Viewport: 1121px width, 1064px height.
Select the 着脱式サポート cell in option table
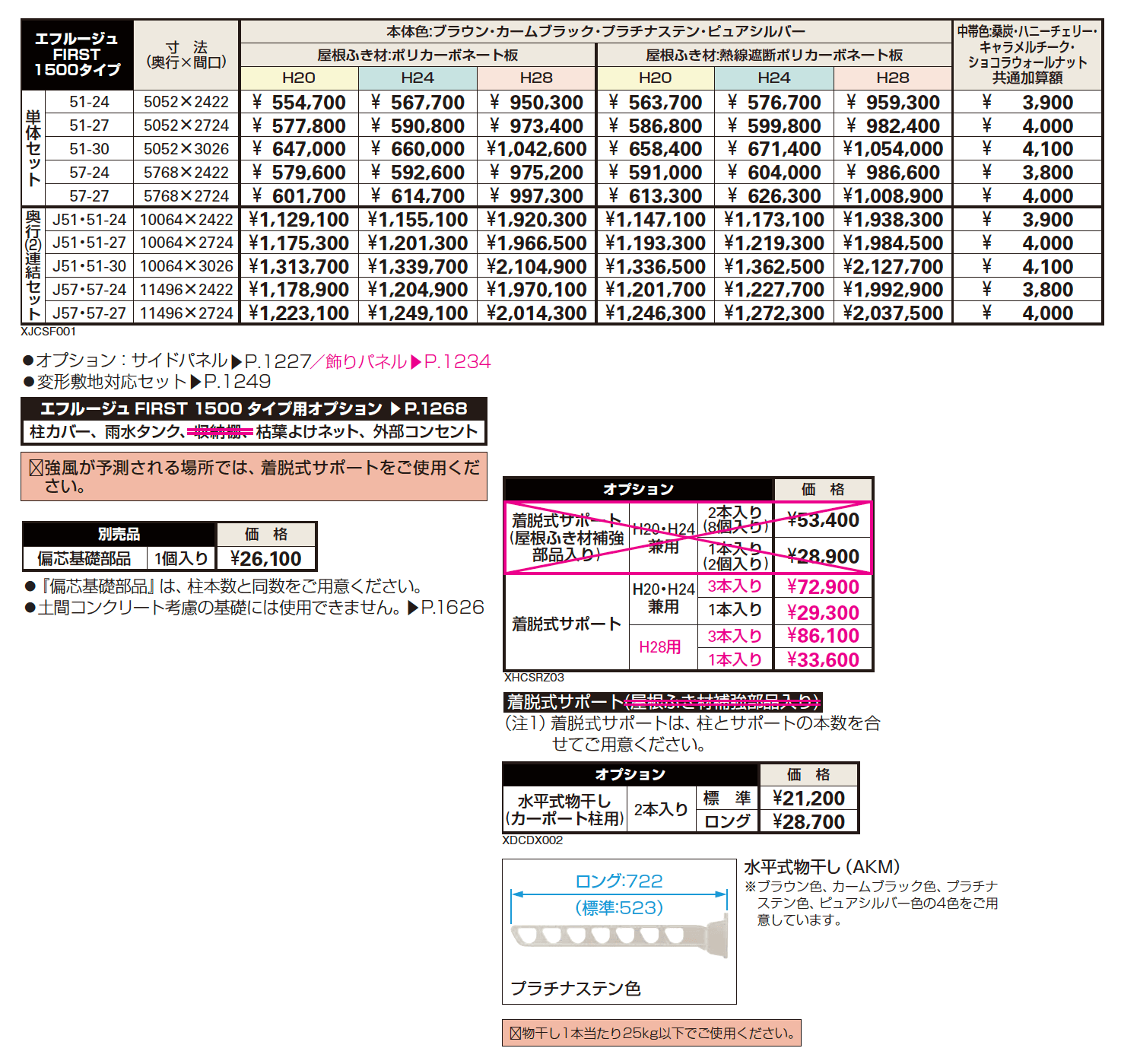(x=567, y=624)
